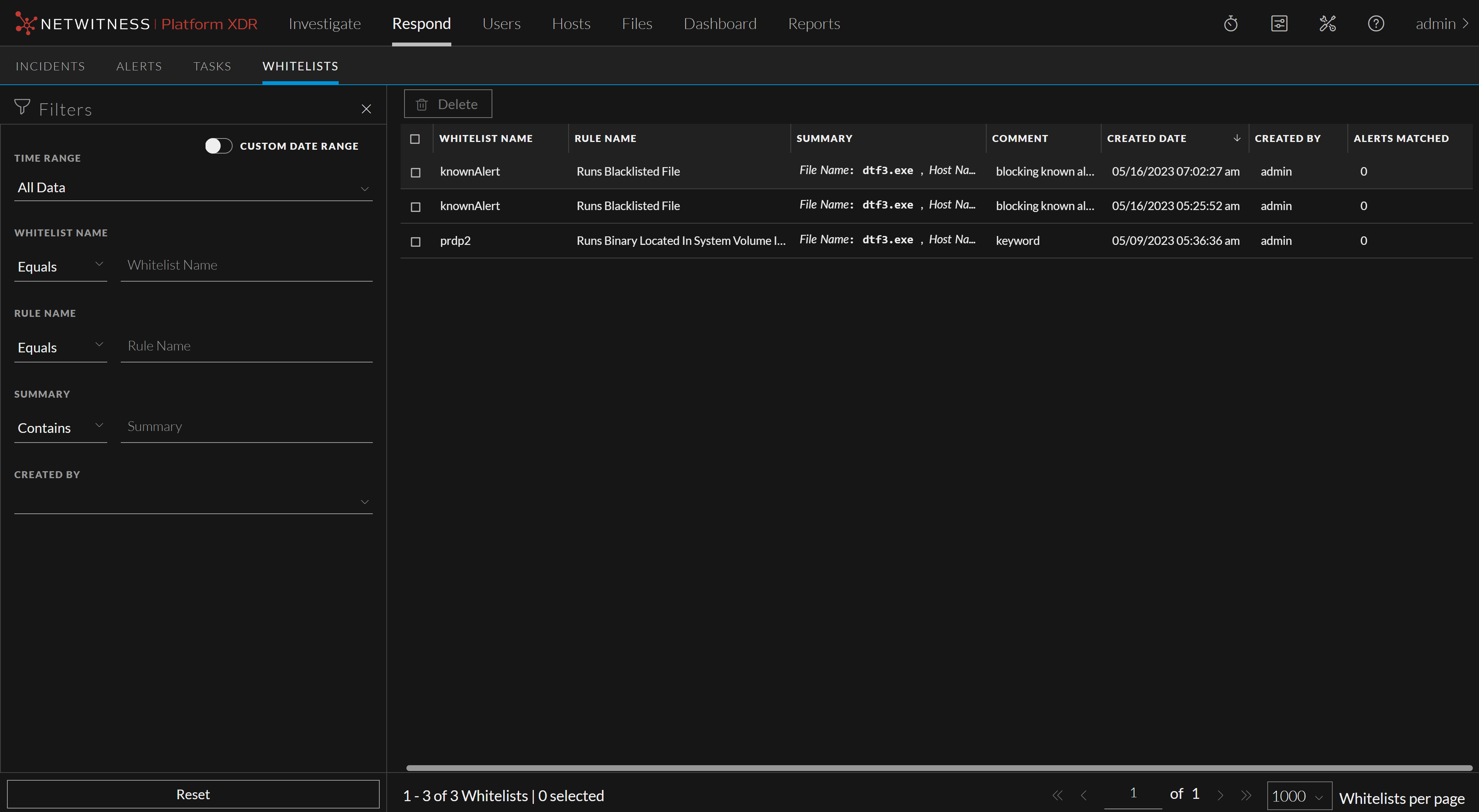The image size is (1479, 812).
Task: Open the jobs stopwatch icon
Action: pyautogui.click(x=1231, y=24)
